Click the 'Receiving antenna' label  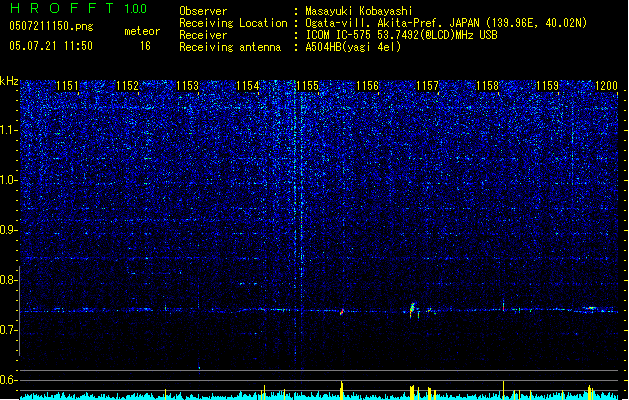tap(230, 47)
